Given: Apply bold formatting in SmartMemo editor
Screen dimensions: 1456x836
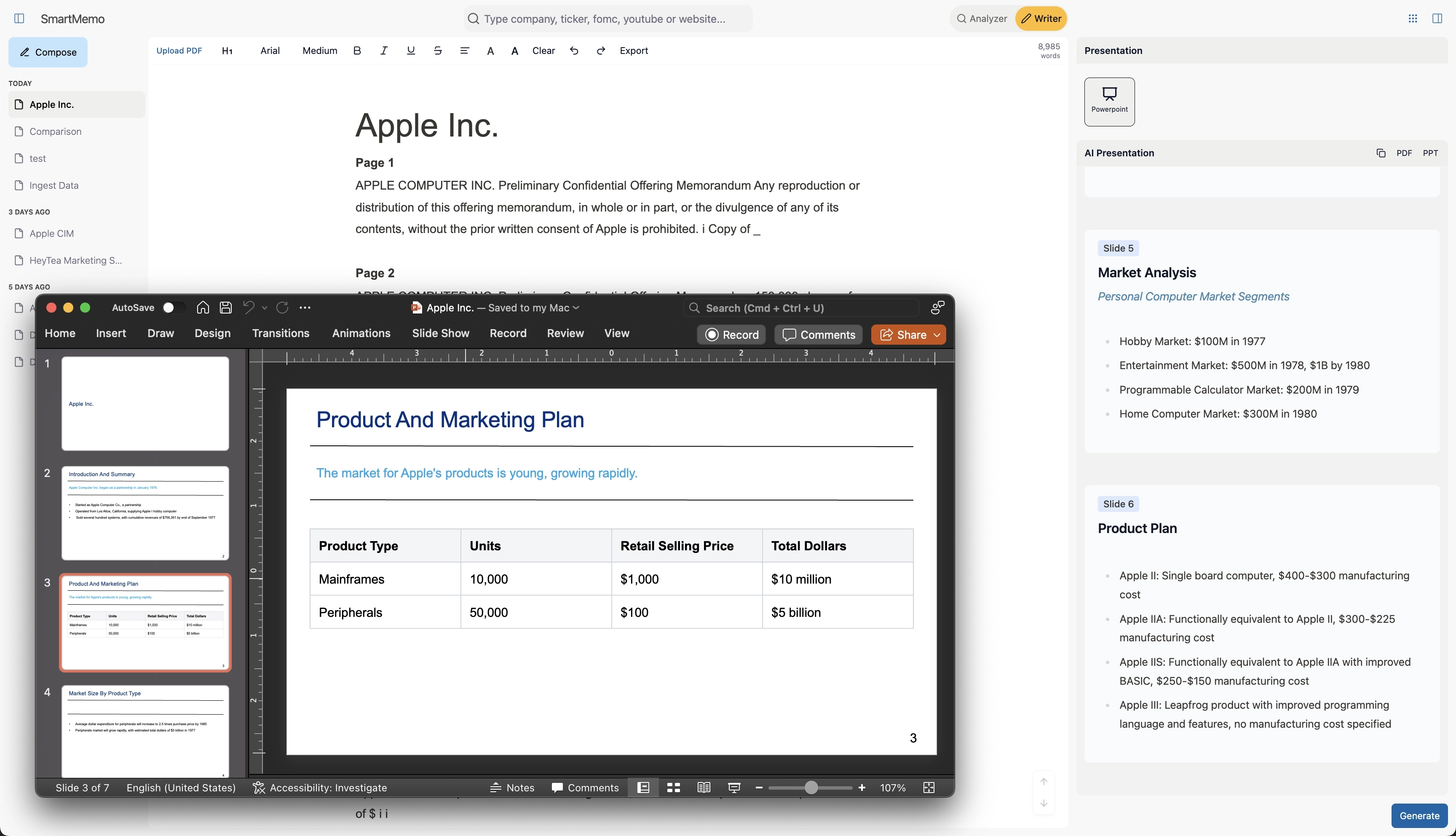Looking at the screenshot, I should tap(357, 51).
